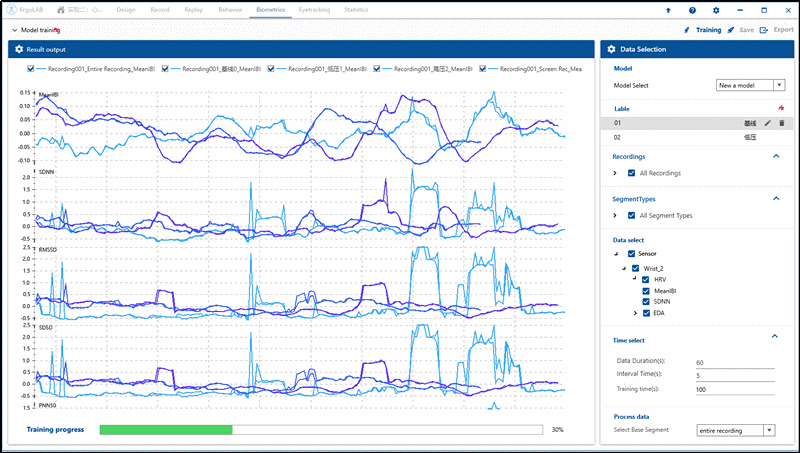Click the Result output gear icon
Image resolution: width=800 pixels, height=453 pixels.
20,48
